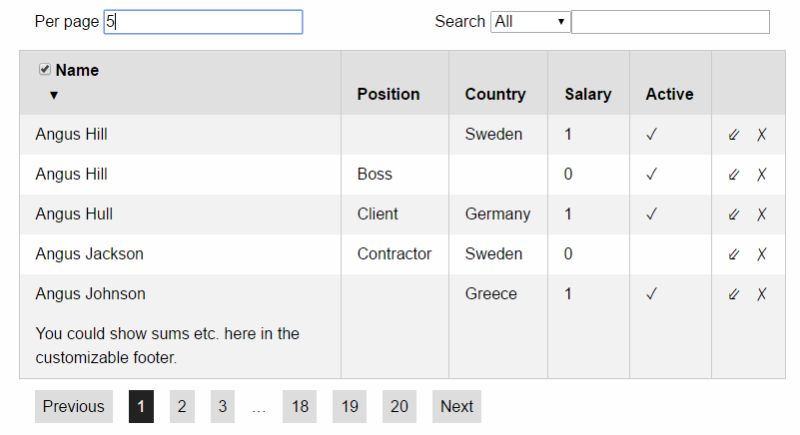Click the sort arrow under Name
Screen dimensions: 800x435
tap(54, 95)
